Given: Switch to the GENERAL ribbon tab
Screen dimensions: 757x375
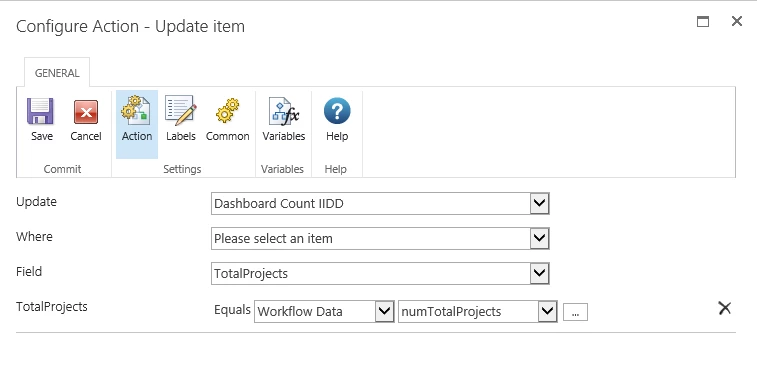Looking at the screenshot, I should point(57,73).
